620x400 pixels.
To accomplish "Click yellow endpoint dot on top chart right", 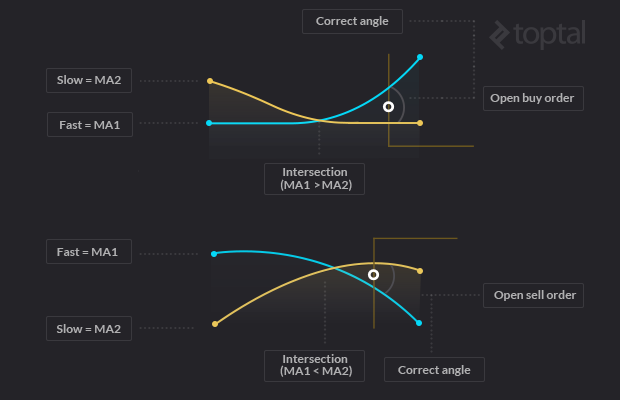I will coord(420,123).
